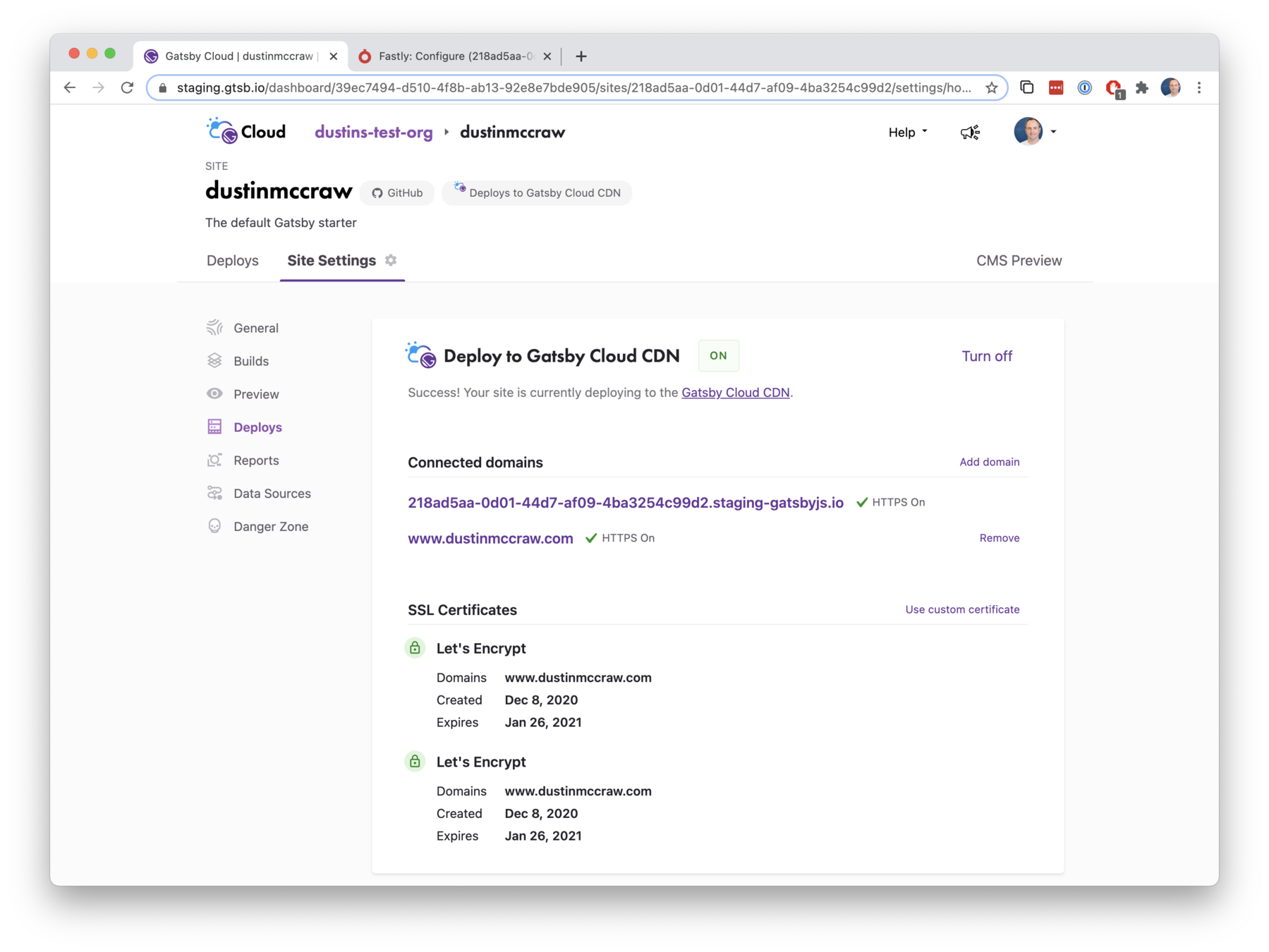
Task: Open Danger Zone in sidebar
Action: pos(271,527)
